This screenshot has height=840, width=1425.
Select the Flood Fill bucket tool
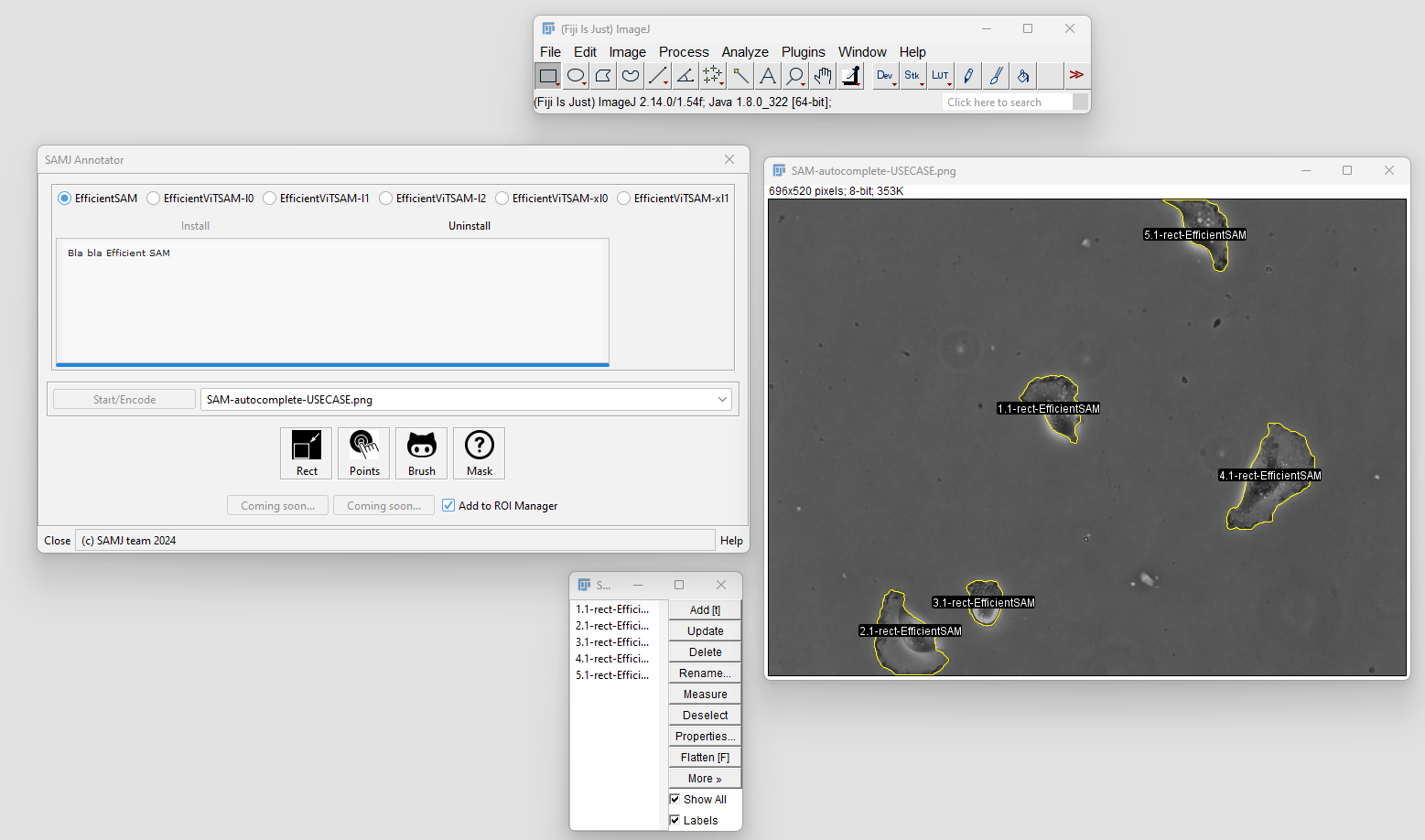tap(1023, 76)
